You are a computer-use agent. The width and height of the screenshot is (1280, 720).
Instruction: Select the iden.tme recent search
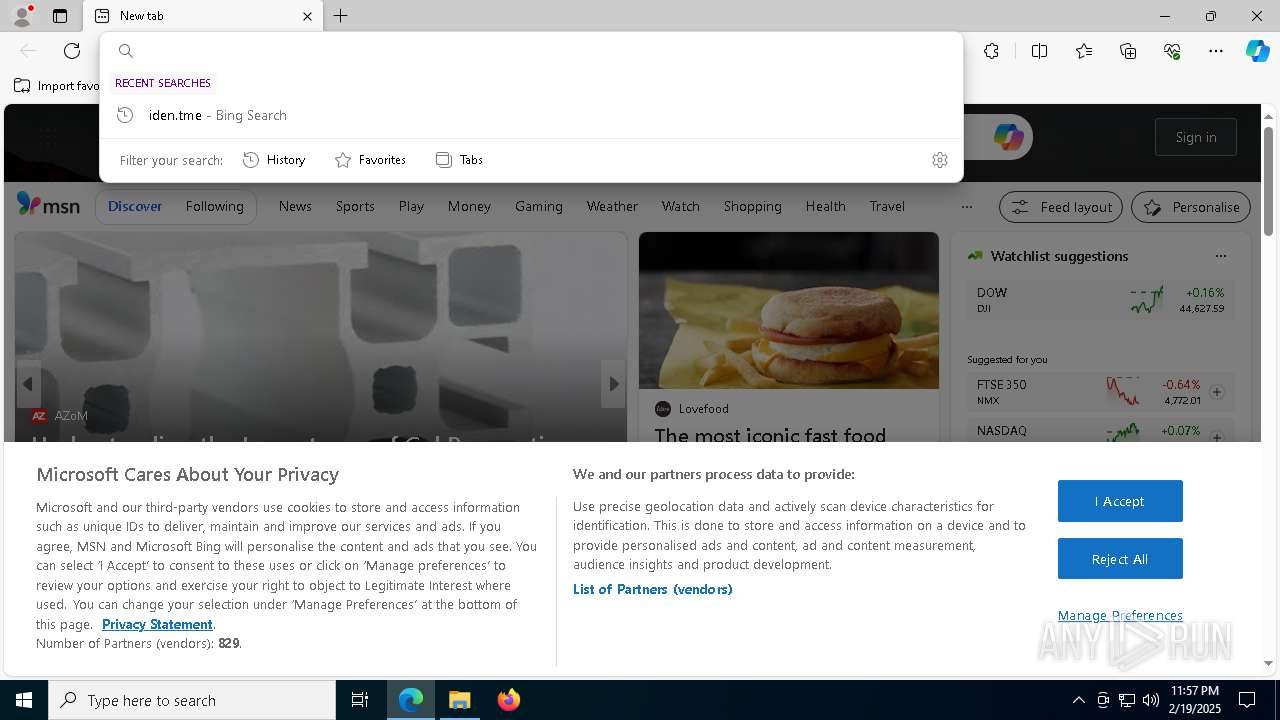(x=531, y=115)
